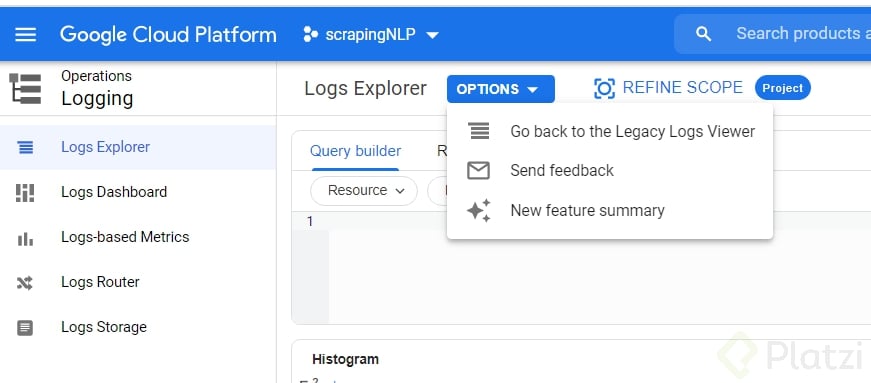Click the Logs-based Metrics bar chart icon
The width and height of the screenshot is (871, 383).
coord(25,240)
